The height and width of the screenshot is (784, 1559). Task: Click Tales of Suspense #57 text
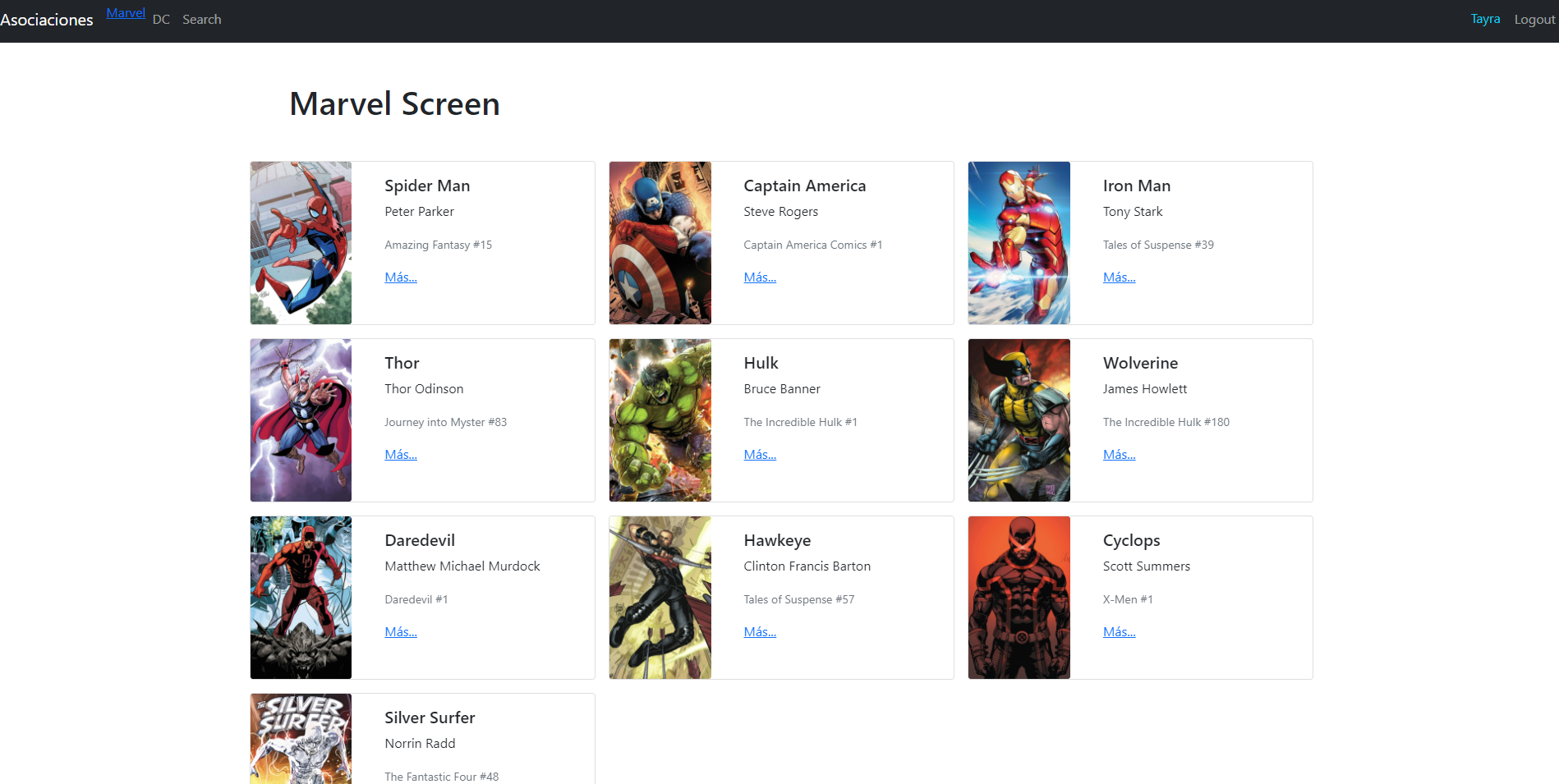coord(799,599)
